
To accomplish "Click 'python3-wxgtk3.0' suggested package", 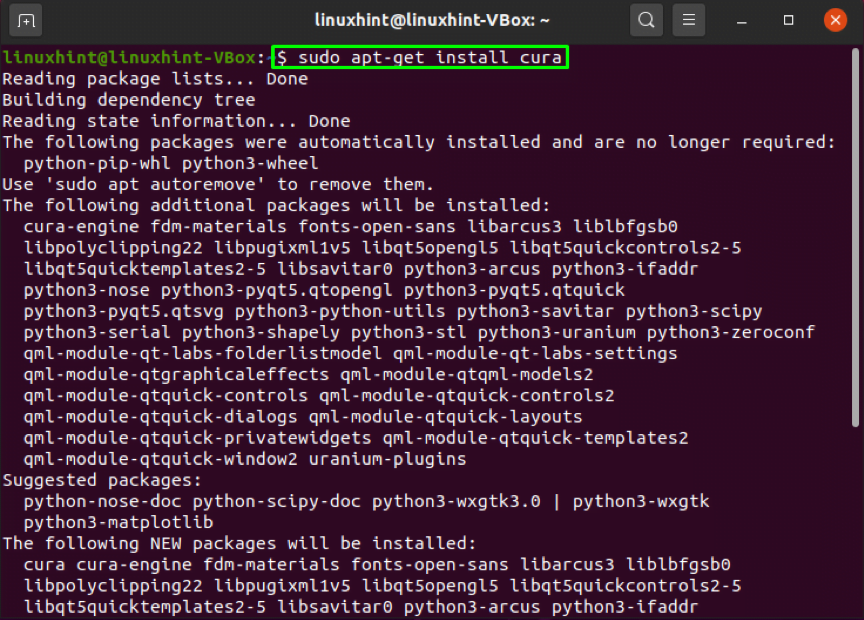I will coord(456,502).
